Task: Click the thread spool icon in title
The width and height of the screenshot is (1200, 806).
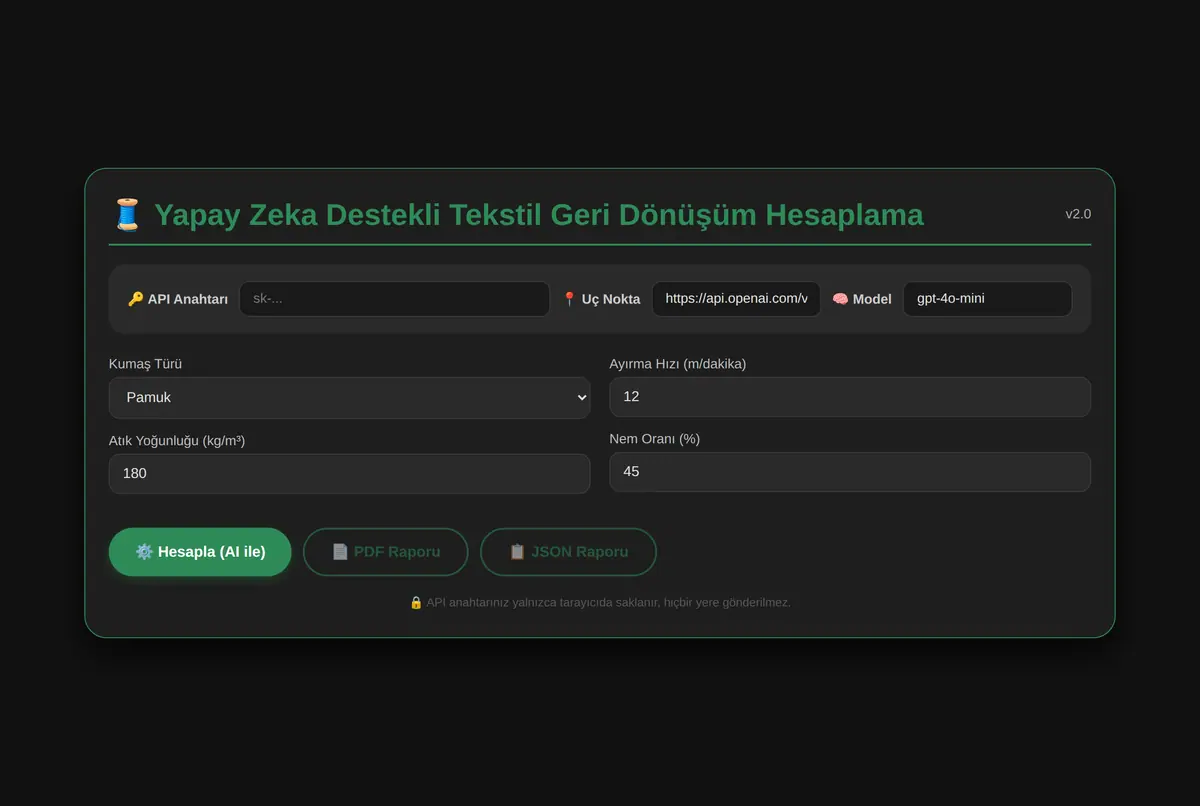Action: pos(127,214)
